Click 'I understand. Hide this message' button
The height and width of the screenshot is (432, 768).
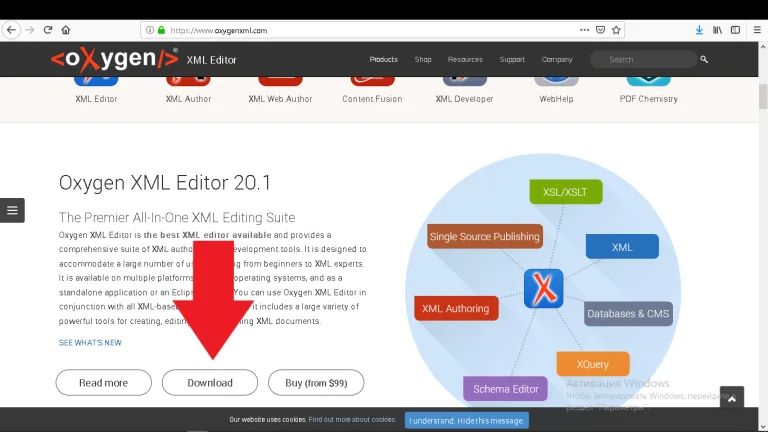(466, 421)
